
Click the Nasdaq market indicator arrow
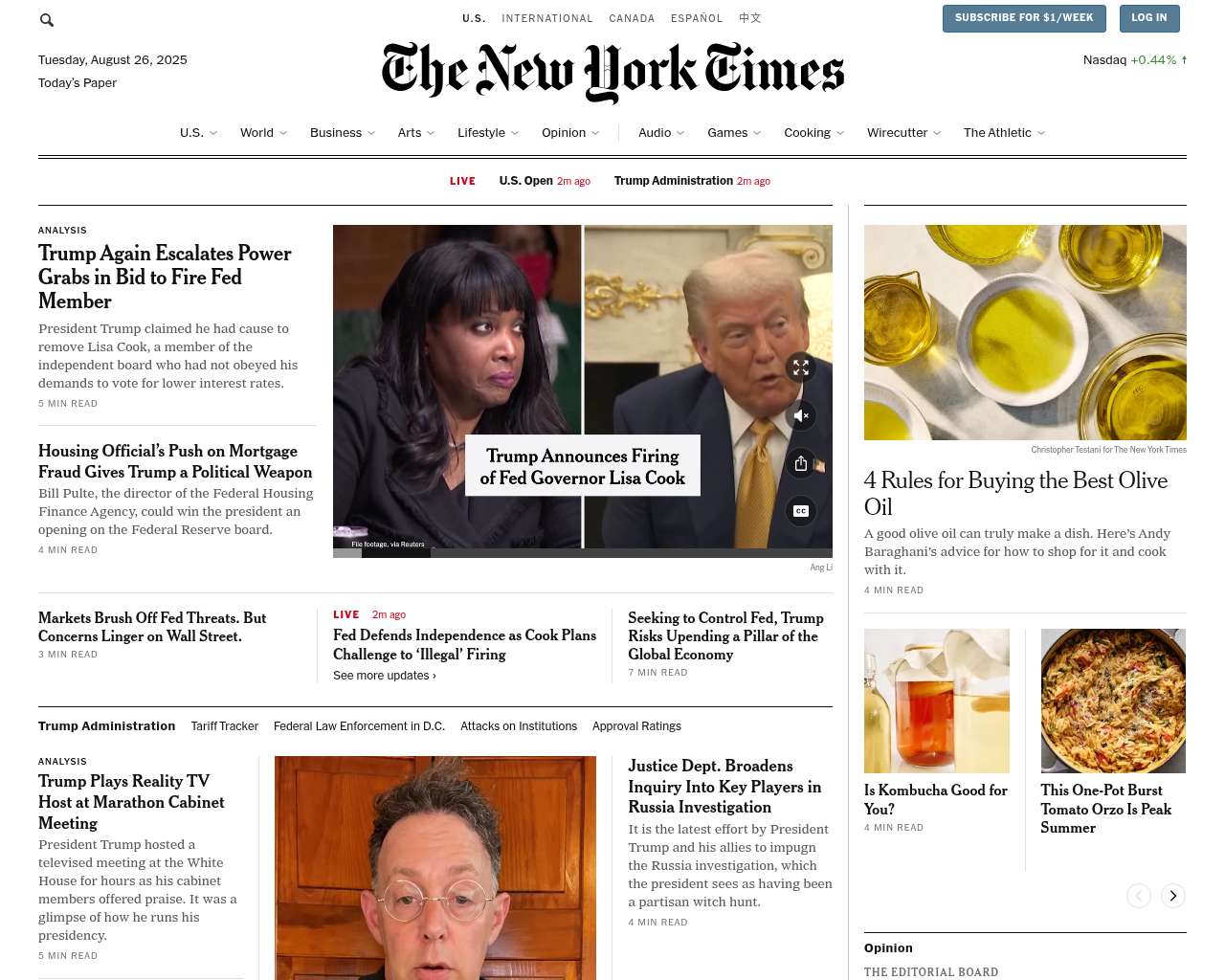(x=1184, y=59)
